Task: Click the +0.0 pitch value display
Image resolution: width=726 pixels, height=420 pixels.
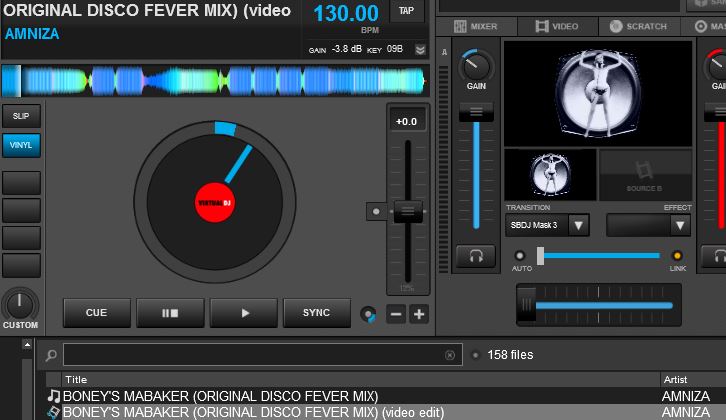Action: pos(407,121)
